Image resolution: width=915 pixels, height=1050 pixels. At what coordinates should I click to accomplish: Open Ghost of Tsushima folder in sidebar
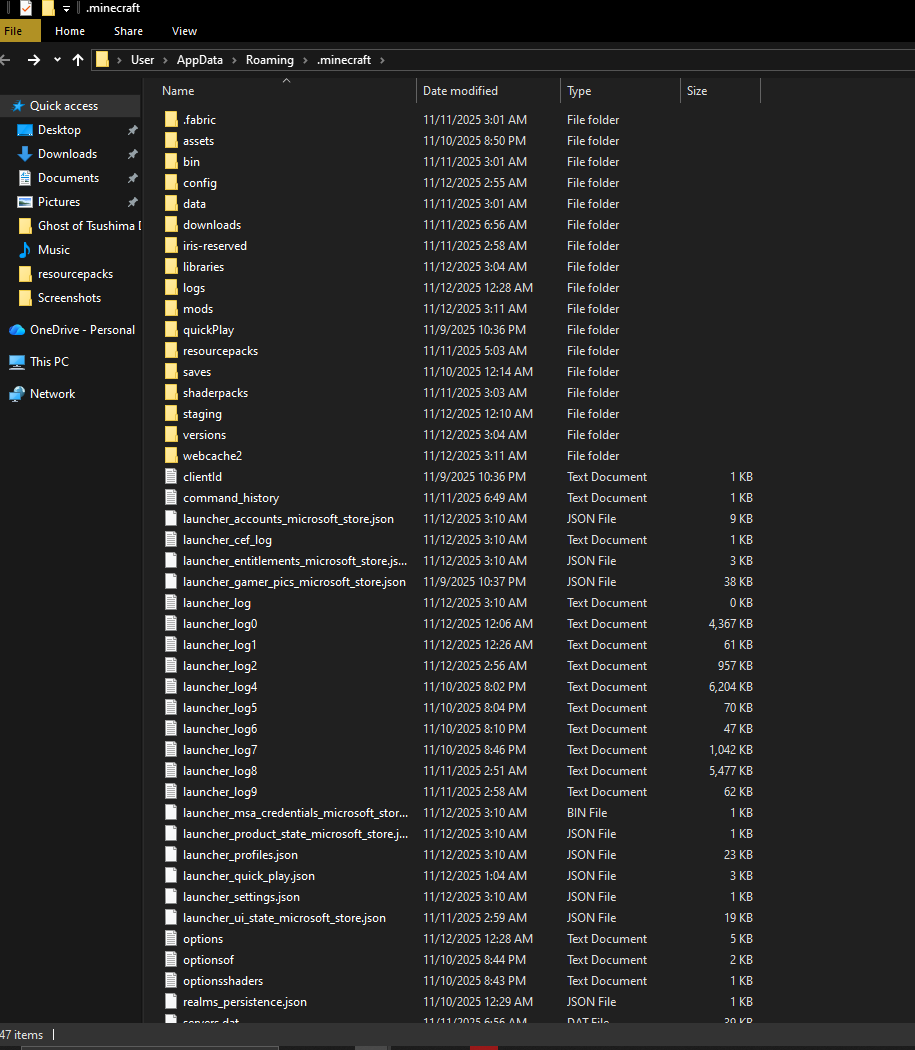pos(79,226)
